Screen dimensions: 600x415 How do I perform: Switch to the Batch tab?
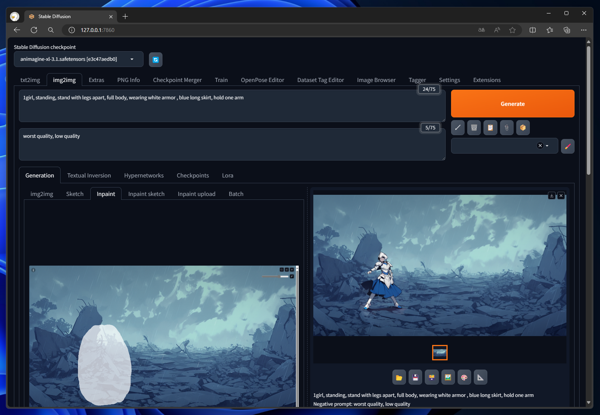[236, 194]
